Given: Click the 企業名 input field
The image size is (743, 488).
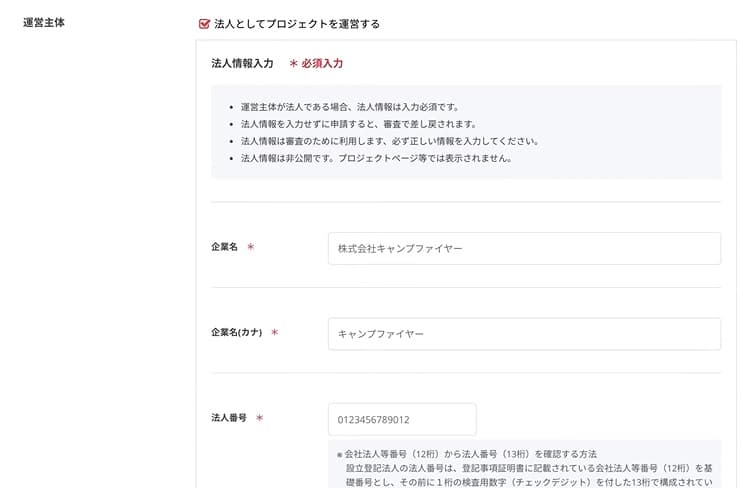Looking at the screenshot, I should (524, 248).
